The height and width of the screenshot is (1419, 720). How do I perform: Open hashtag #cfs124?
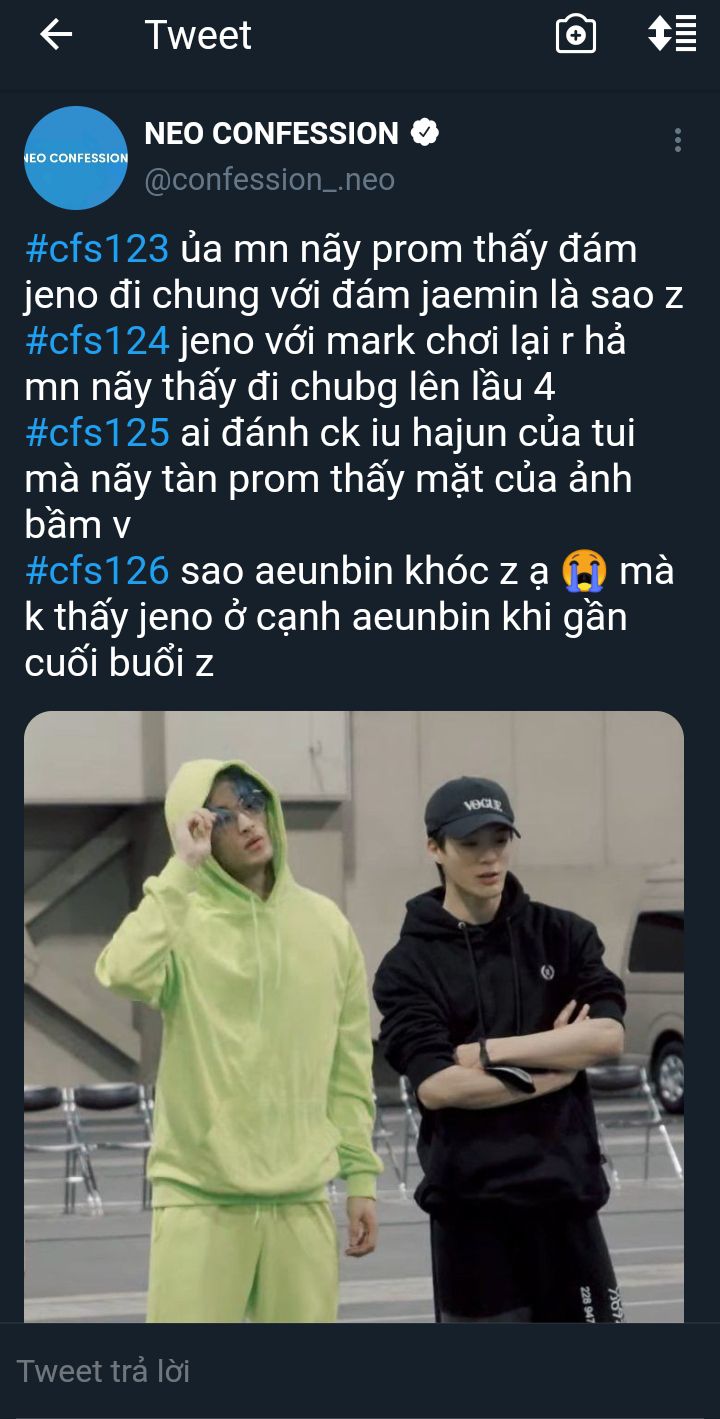[x=97, y=341]
